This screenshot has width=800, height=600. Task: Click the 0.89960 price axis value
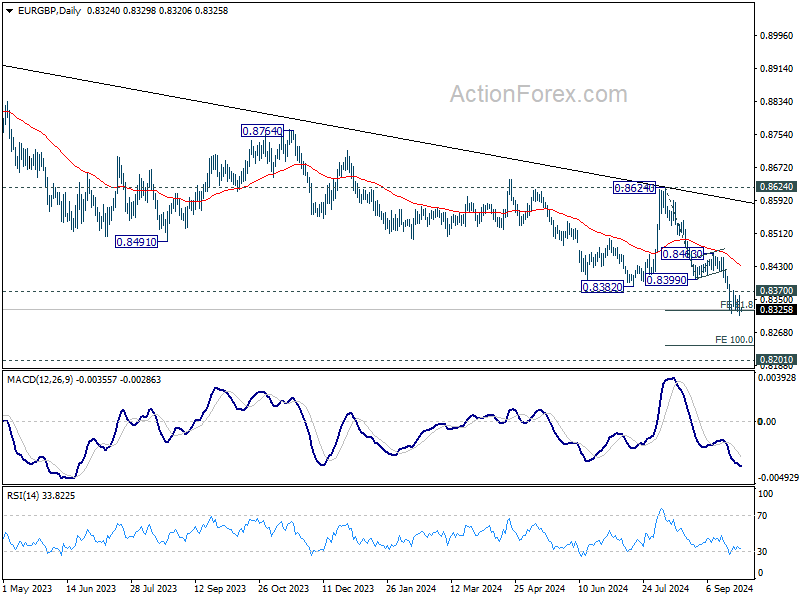tap(777, 35)
